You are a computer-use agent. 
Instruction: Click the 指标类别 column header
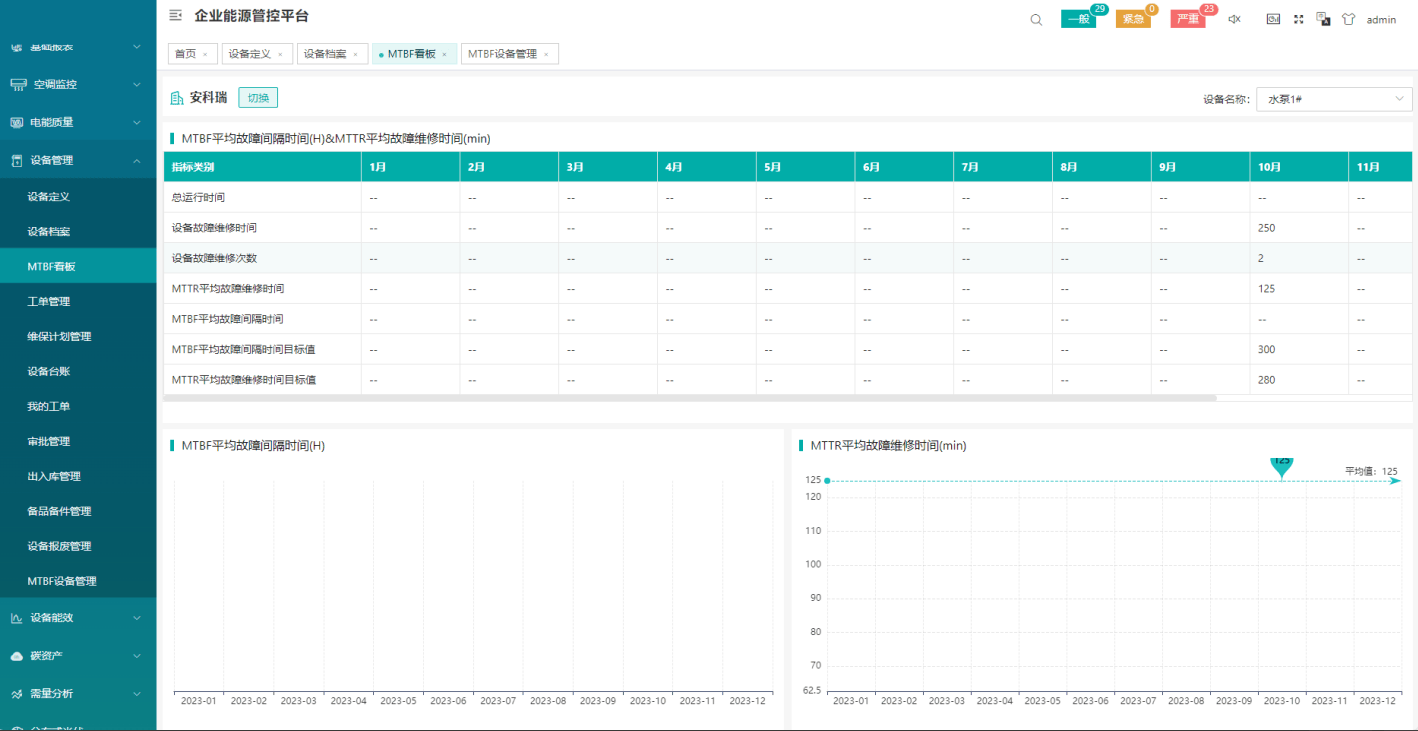click(x=262, y=167)
